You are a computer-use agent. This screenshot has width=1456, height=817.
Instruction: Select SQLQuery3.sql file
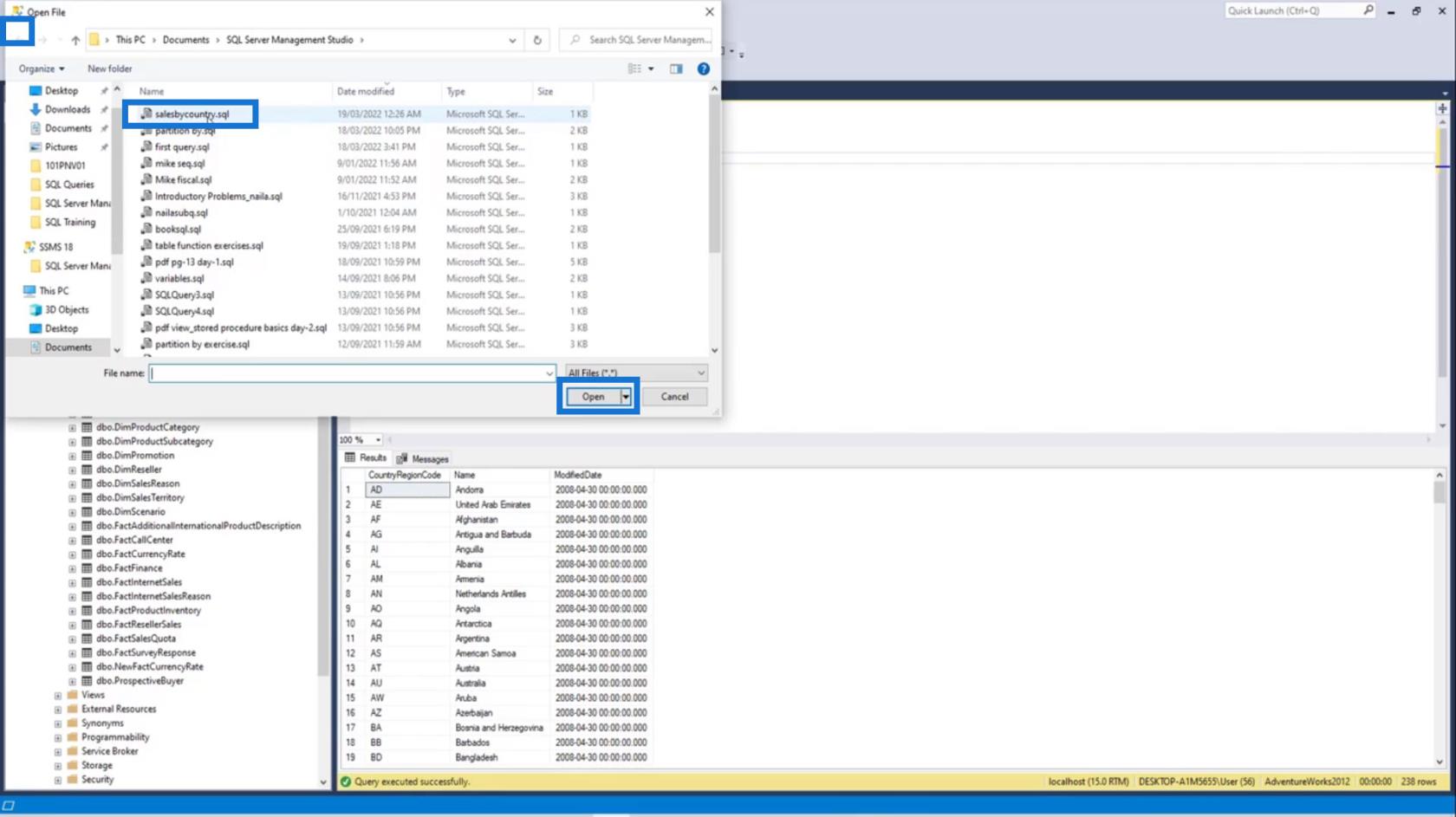coord(184,295)
